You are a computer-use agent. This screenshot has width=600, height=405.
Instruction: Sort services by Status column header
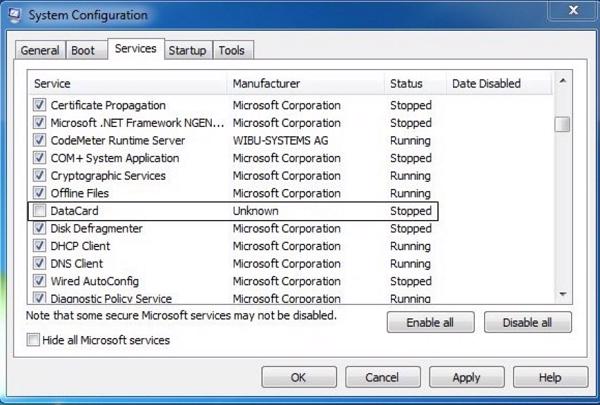406,84
